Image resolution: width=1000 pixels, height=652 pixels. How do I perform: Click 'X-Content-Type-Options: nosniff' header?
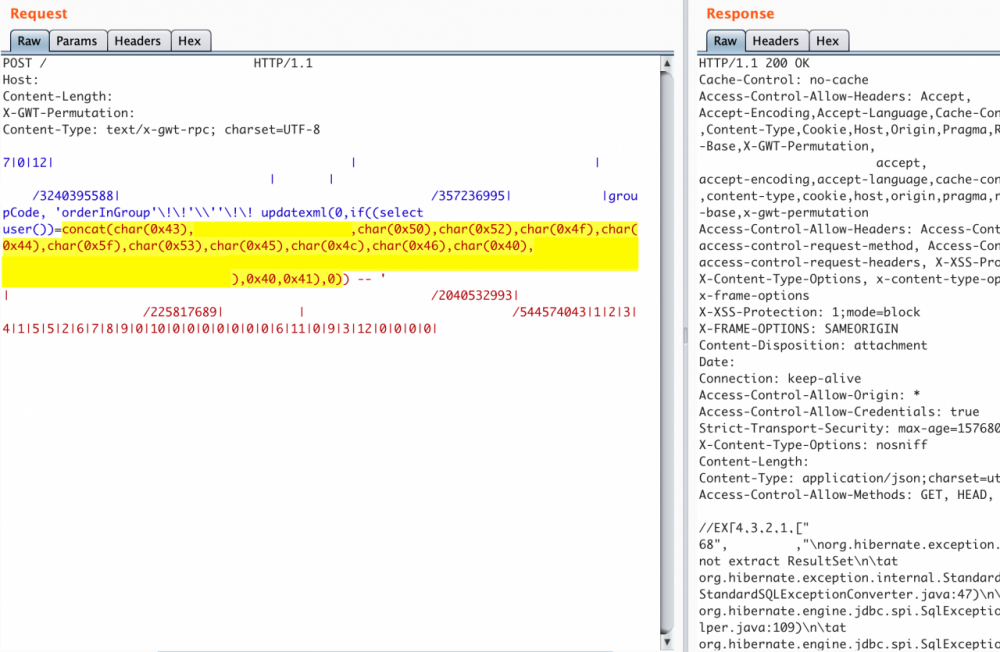point(813,445)
